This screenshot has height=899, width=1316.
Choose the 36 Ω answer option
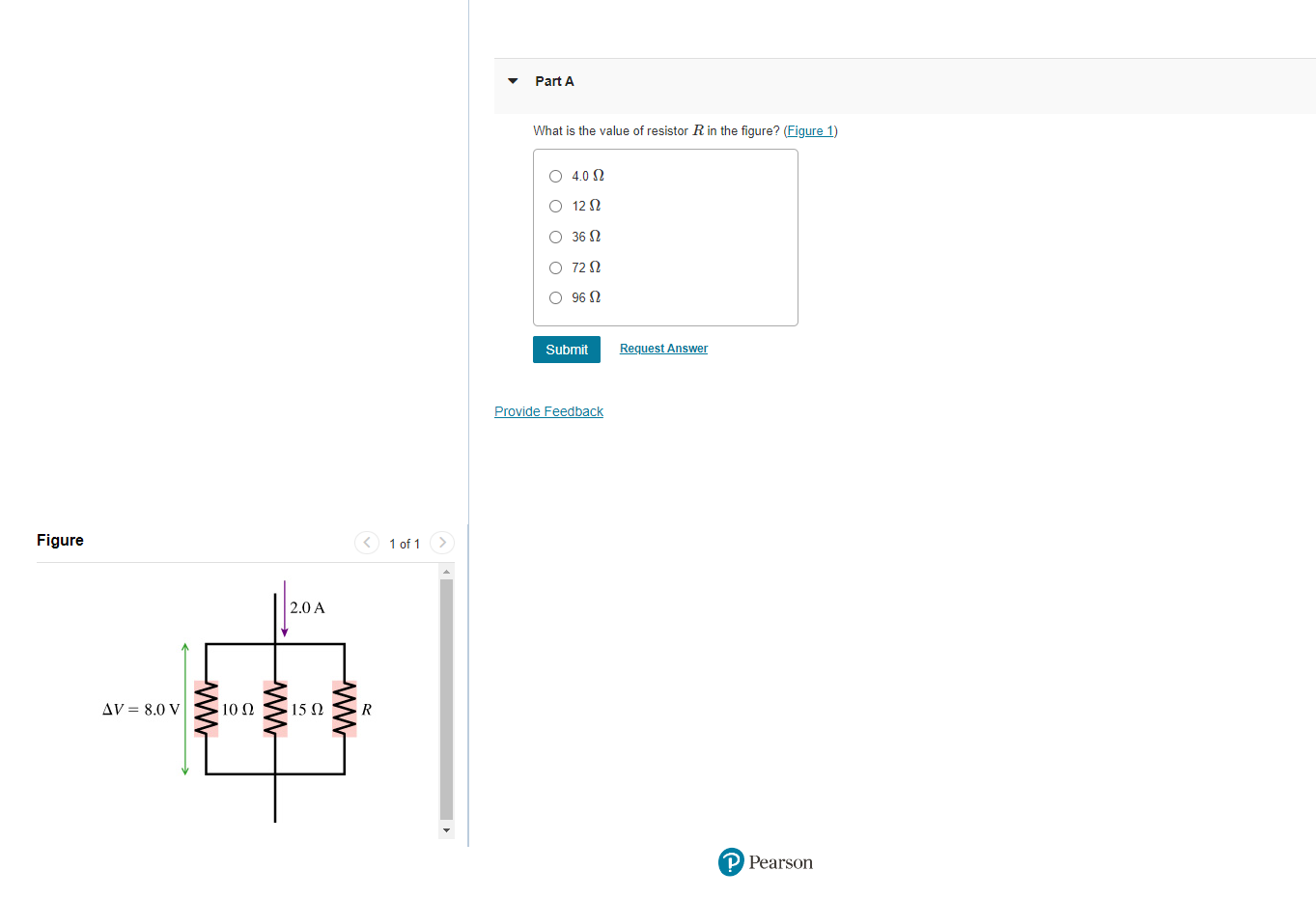[x=555, y=237]
